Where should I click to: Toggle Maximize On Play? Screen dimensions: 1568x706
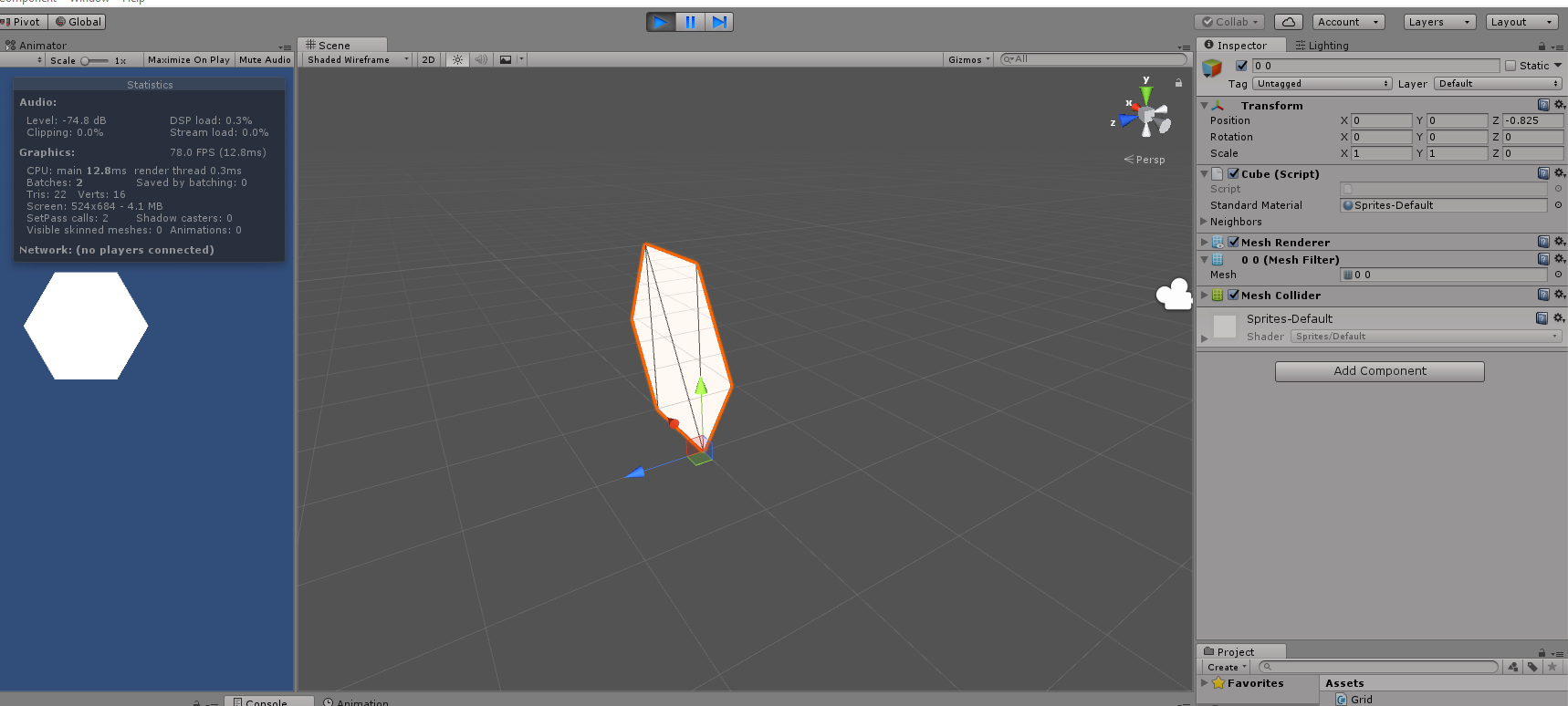[188, 60]
